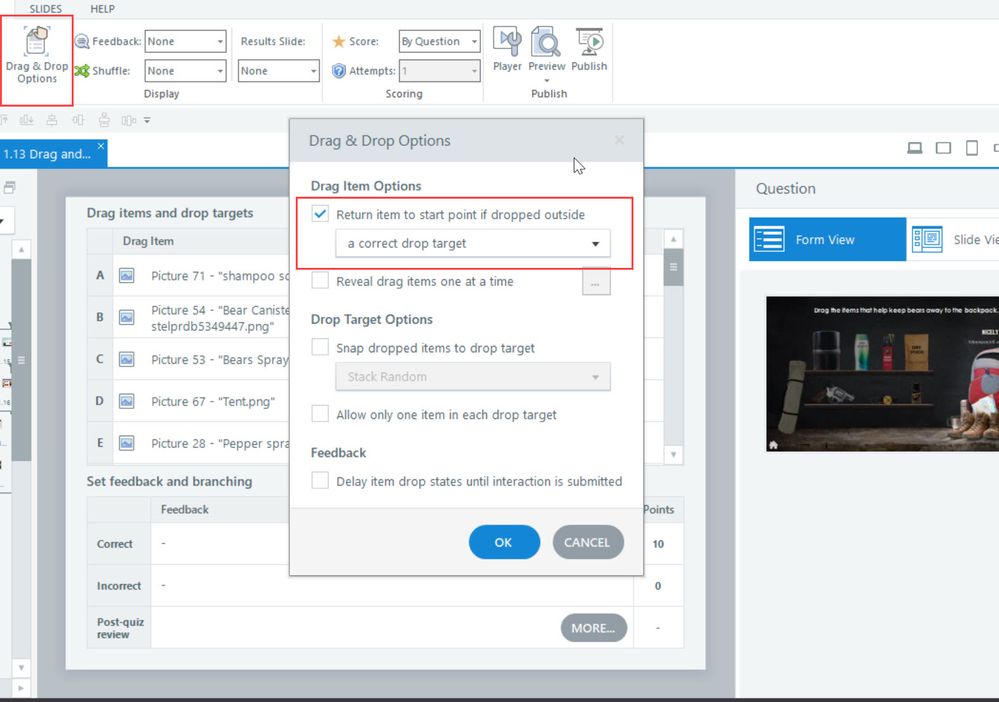The image size is (999, 702).
Task: Switch to Slide View
Action: click(x=954, y=240)
